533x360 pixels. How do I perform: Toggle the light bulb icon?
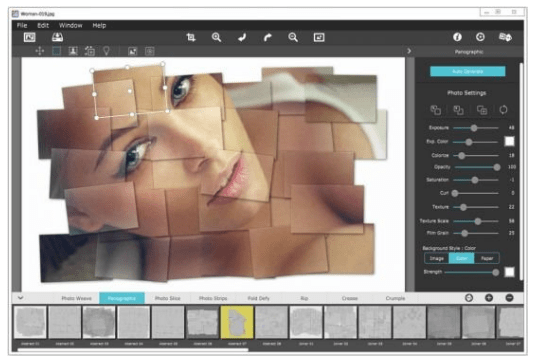pyautogui.click(x=106, y=51)
